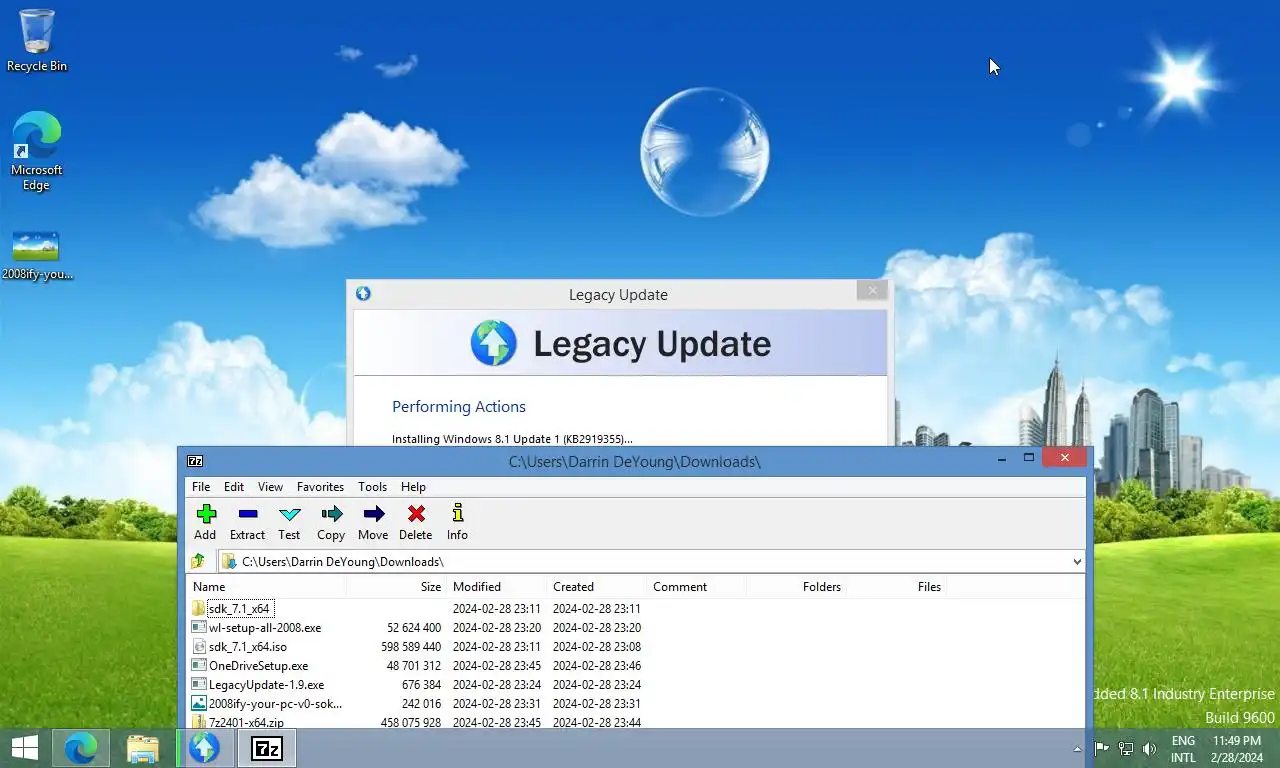
Task: Open the Windows Start button
Action: [24, 747]
